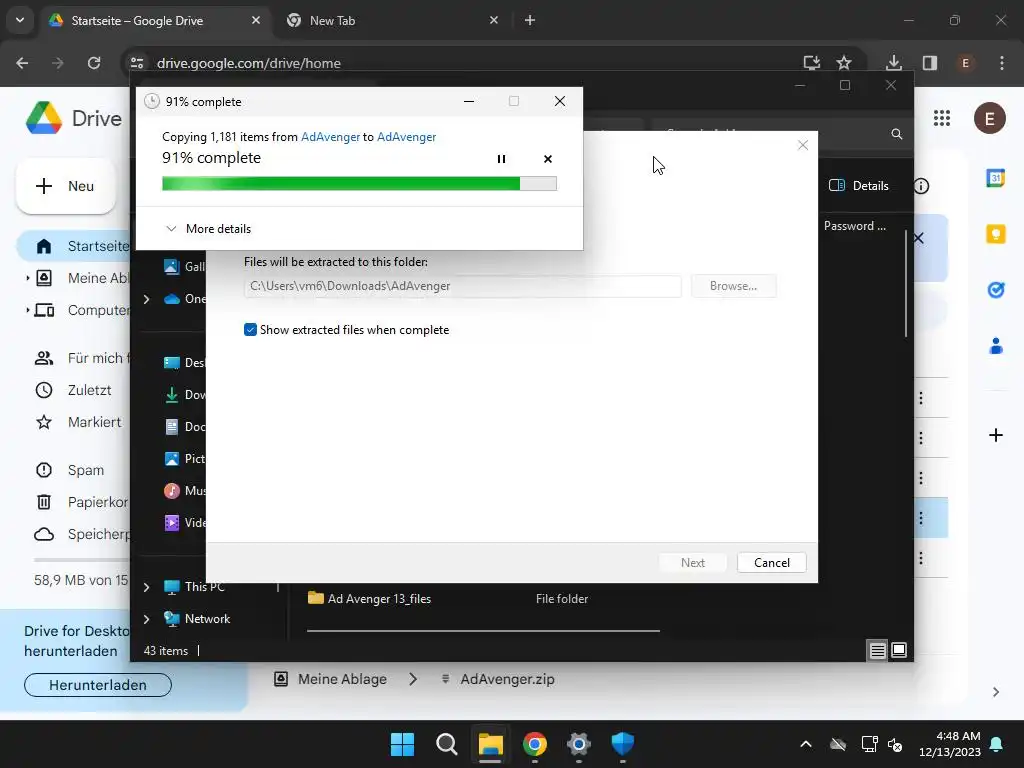This screenshot has height=768, width=1024.
Task: Open the Google Drive logo home
Action: (73, 118)
